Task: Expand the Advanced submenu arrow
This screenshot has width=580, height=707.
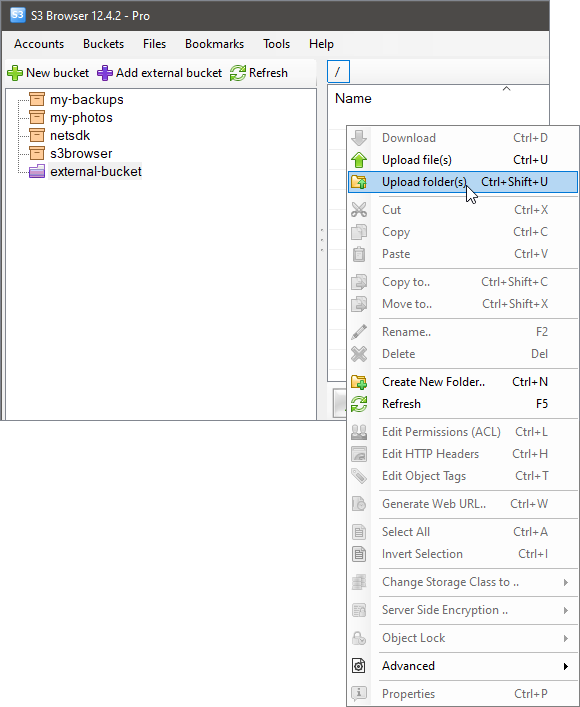Action: click(566, 666)
